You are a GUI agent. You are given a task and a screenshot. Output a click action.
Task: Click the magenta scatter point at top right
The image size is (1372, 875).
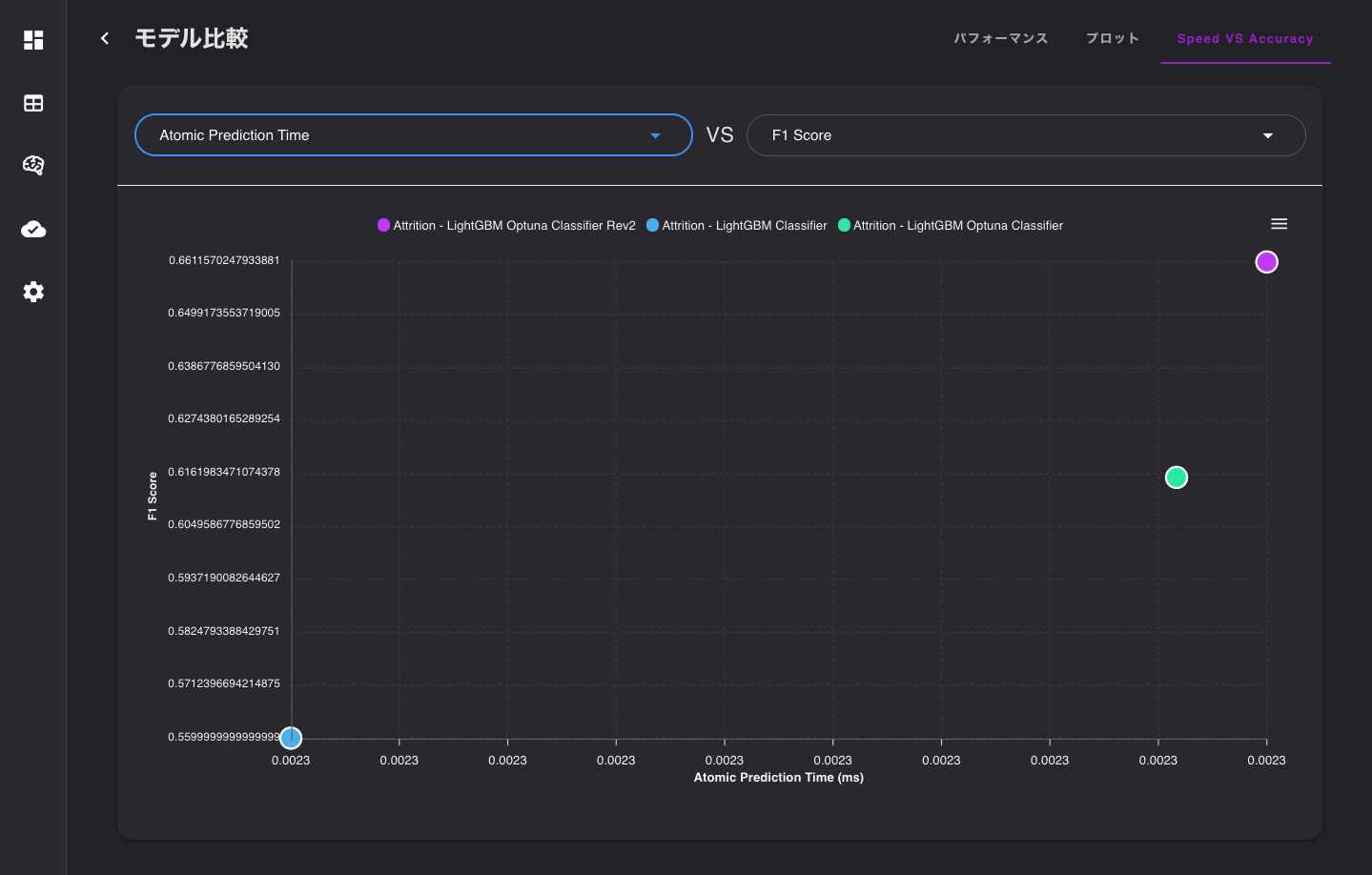1266,261
